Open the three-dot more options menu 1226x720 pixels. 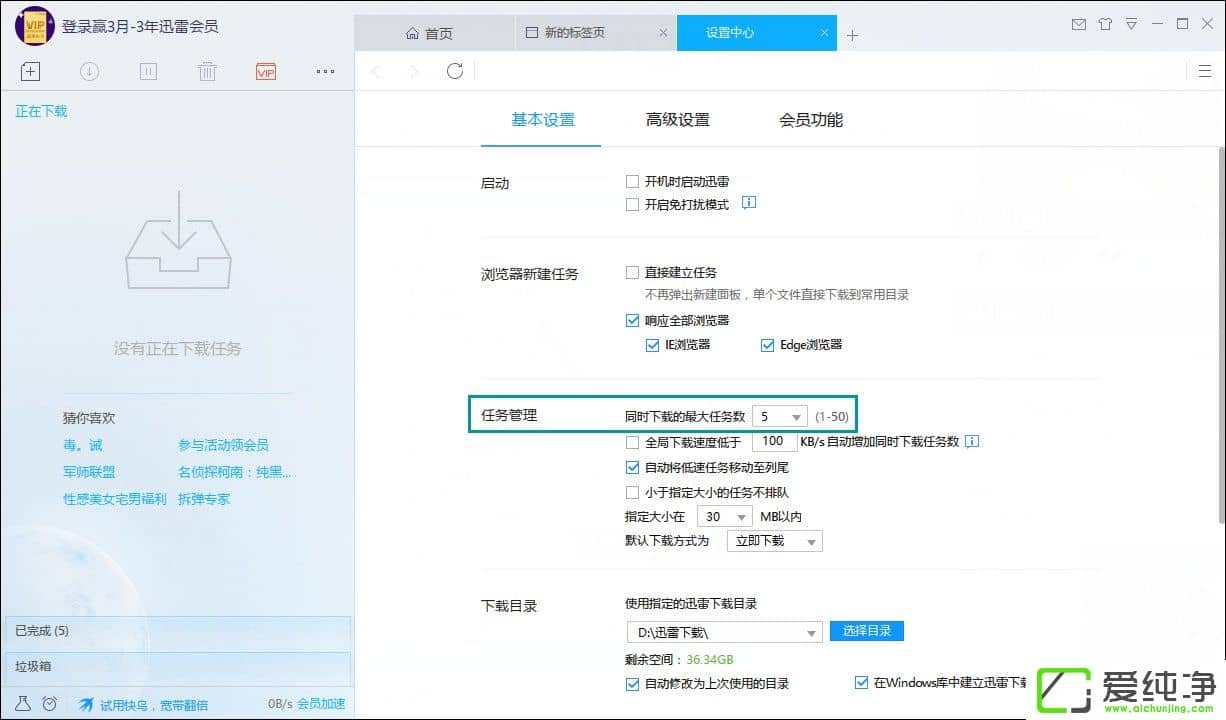(x=325, y=71)
